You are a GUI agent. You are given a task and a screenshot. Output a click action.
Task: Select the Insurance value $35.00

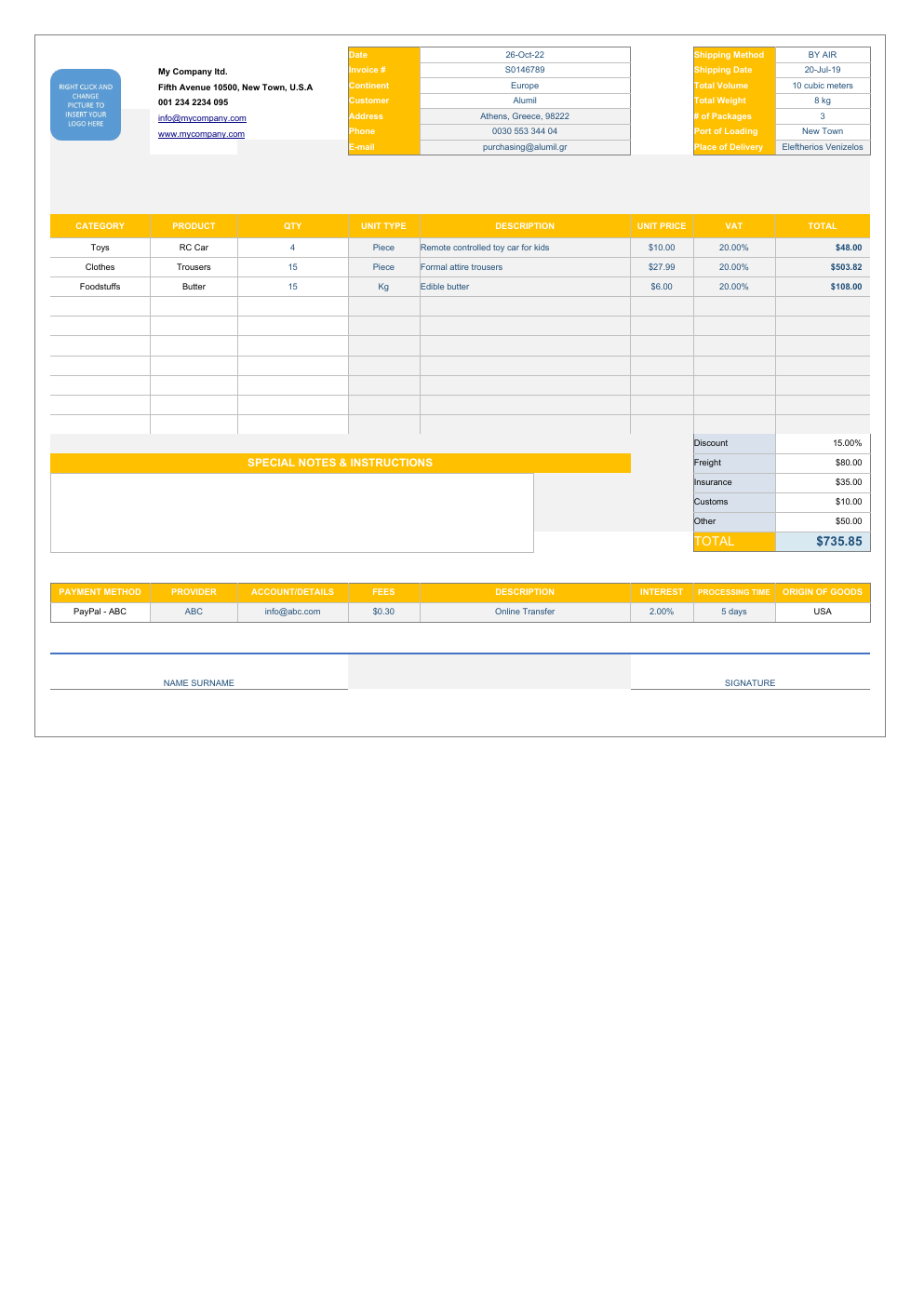tap(823, 482)
